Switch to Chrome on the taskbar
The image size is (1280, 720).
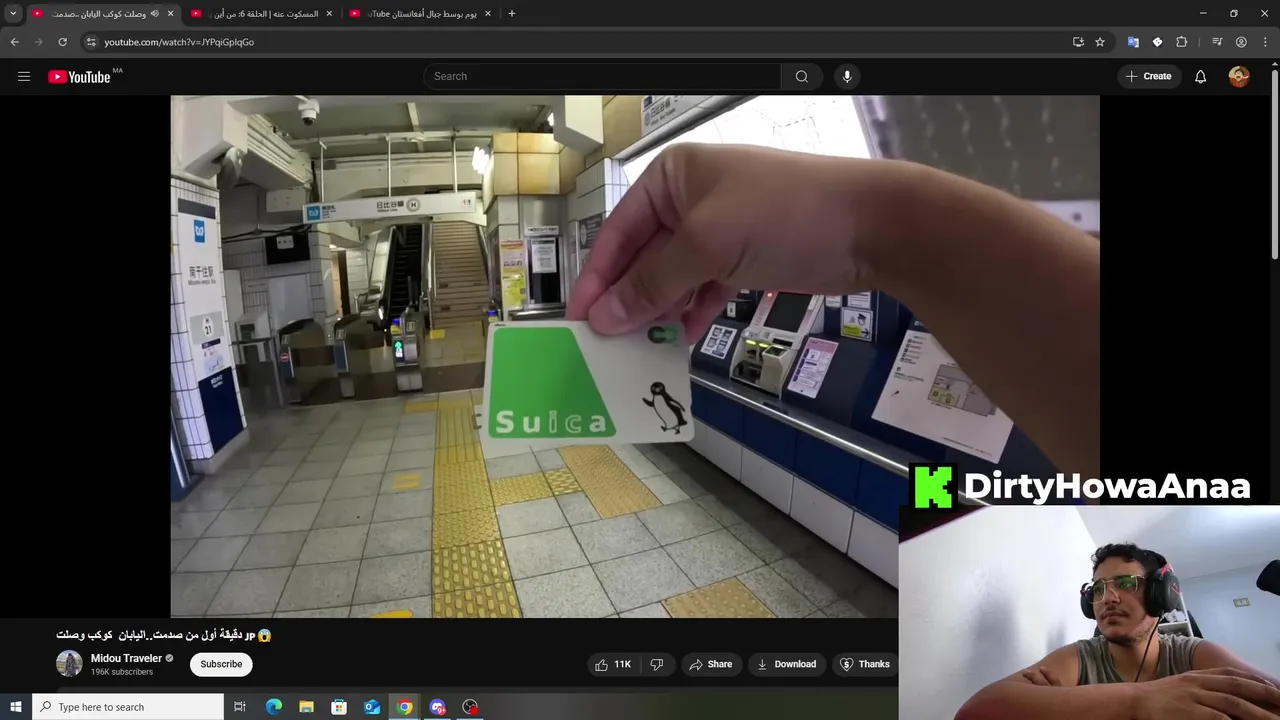pyautogui.click(x=405, y=707)
